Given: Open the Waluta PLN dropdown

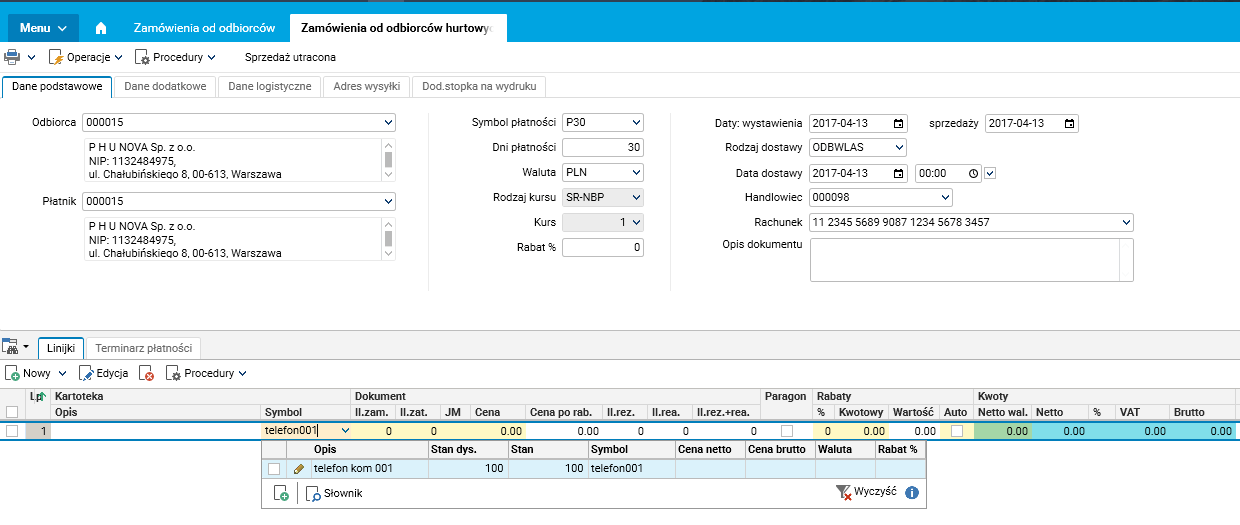Looking at the screenshot, I should tap(636, 172).
